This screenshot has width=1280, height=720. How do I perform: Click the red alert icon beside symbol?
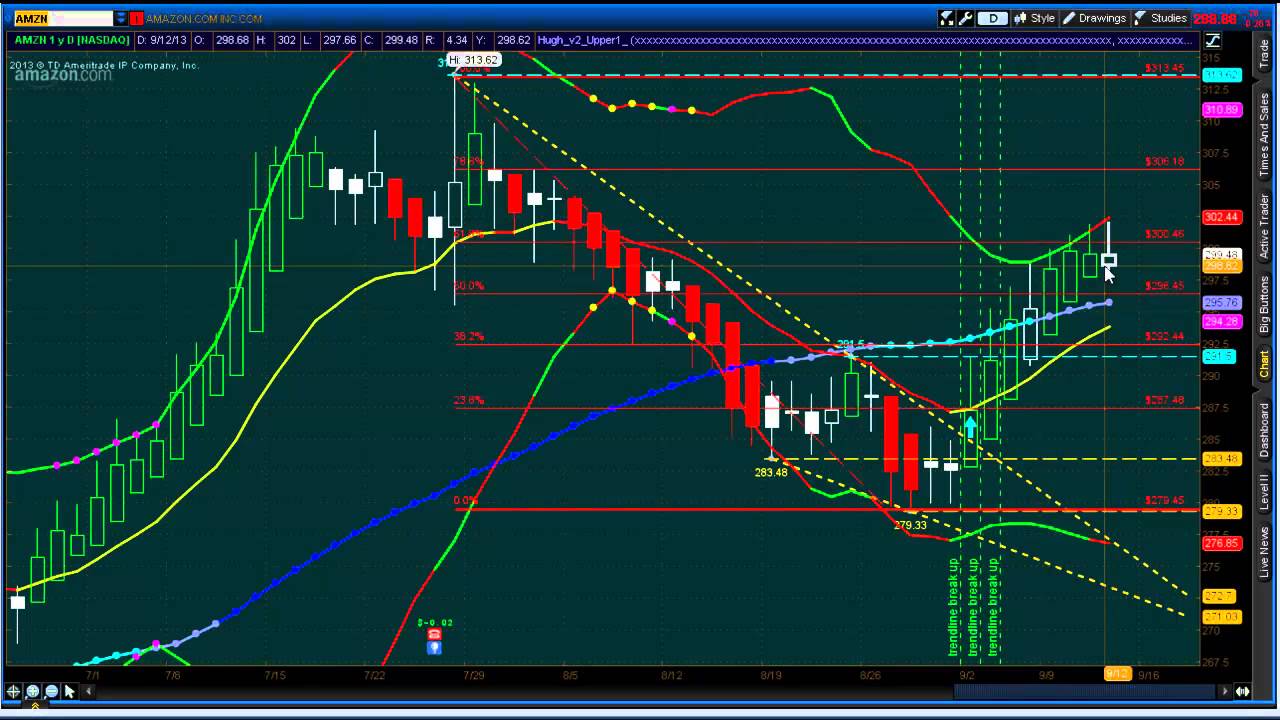tap(136, 18)
